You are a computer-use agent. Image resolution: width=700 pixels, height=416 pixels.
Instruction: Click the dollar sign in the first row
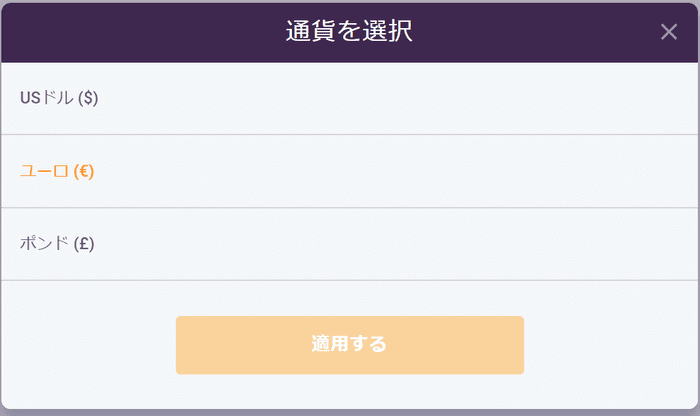pyautogui.click(x=88, y=97)
